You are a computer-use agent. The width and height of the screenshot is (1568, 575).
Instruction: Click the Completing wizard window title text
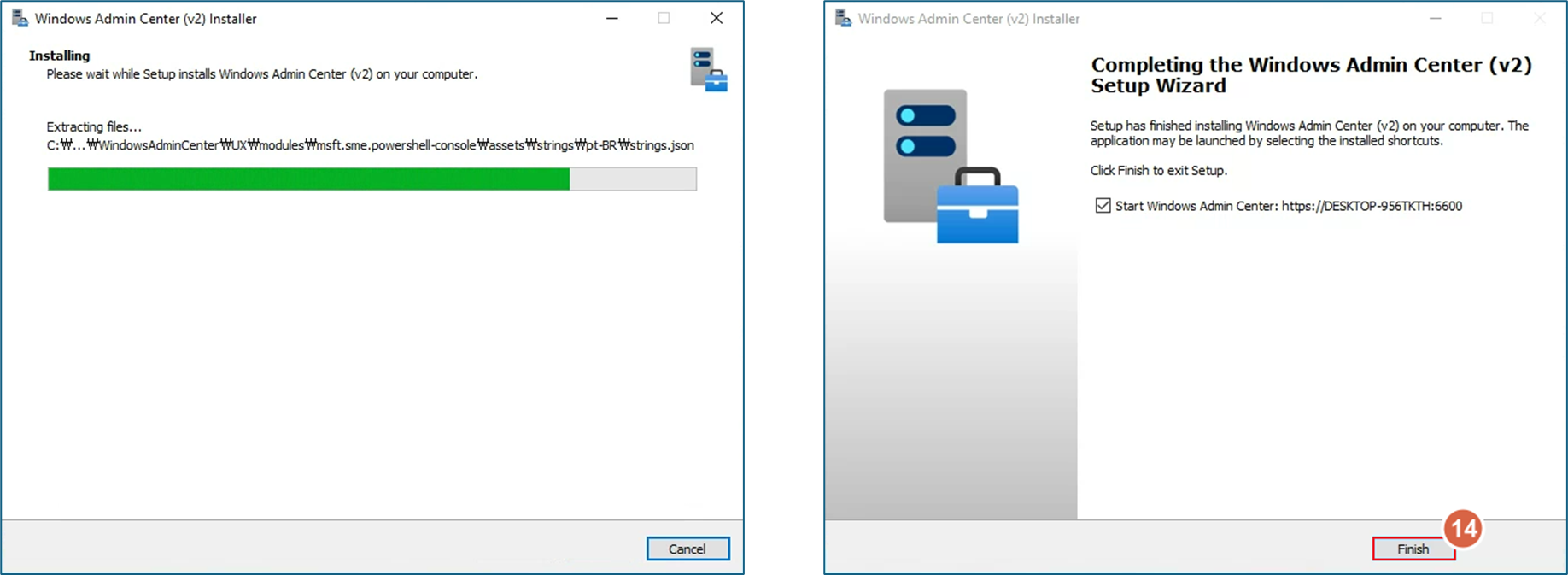(x=969, y=19)
